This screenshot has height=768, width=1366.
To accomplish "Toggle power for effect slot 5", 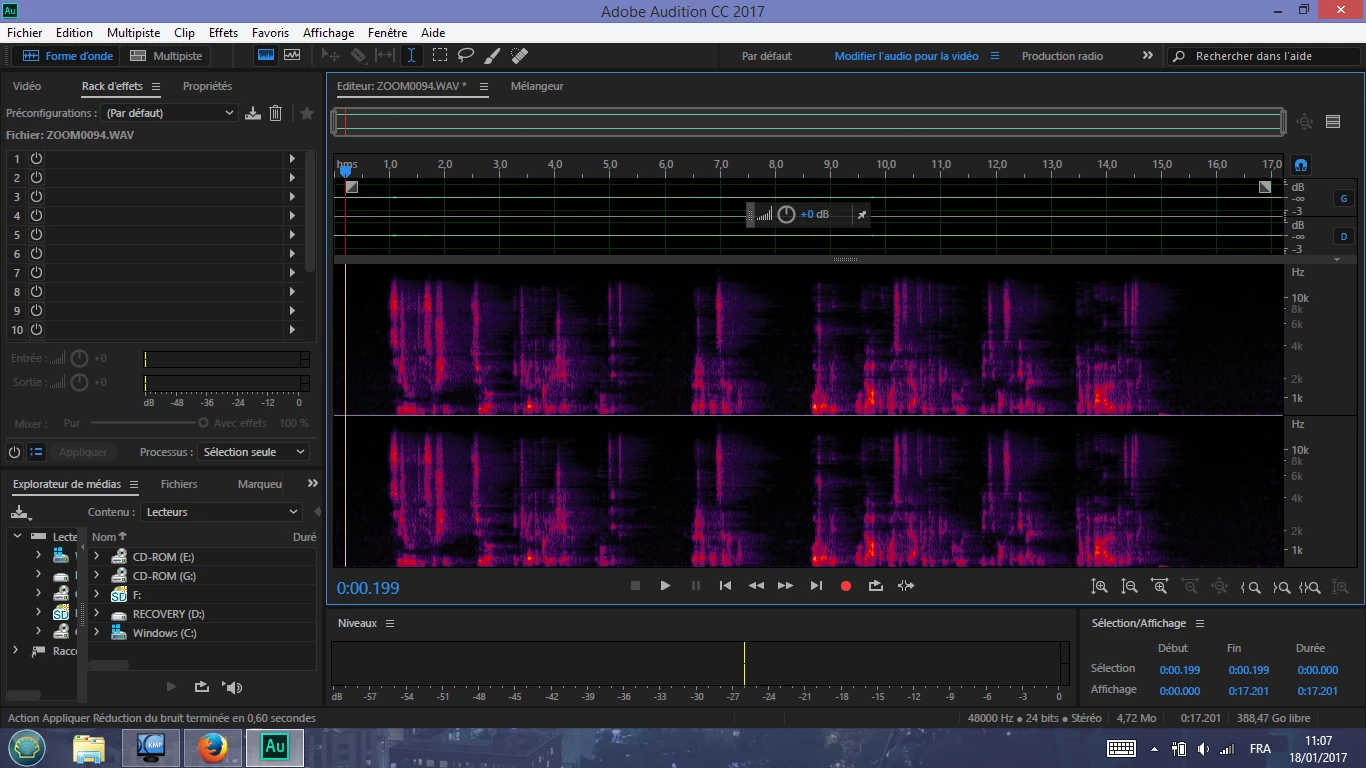I will click(x=36, y=234).
